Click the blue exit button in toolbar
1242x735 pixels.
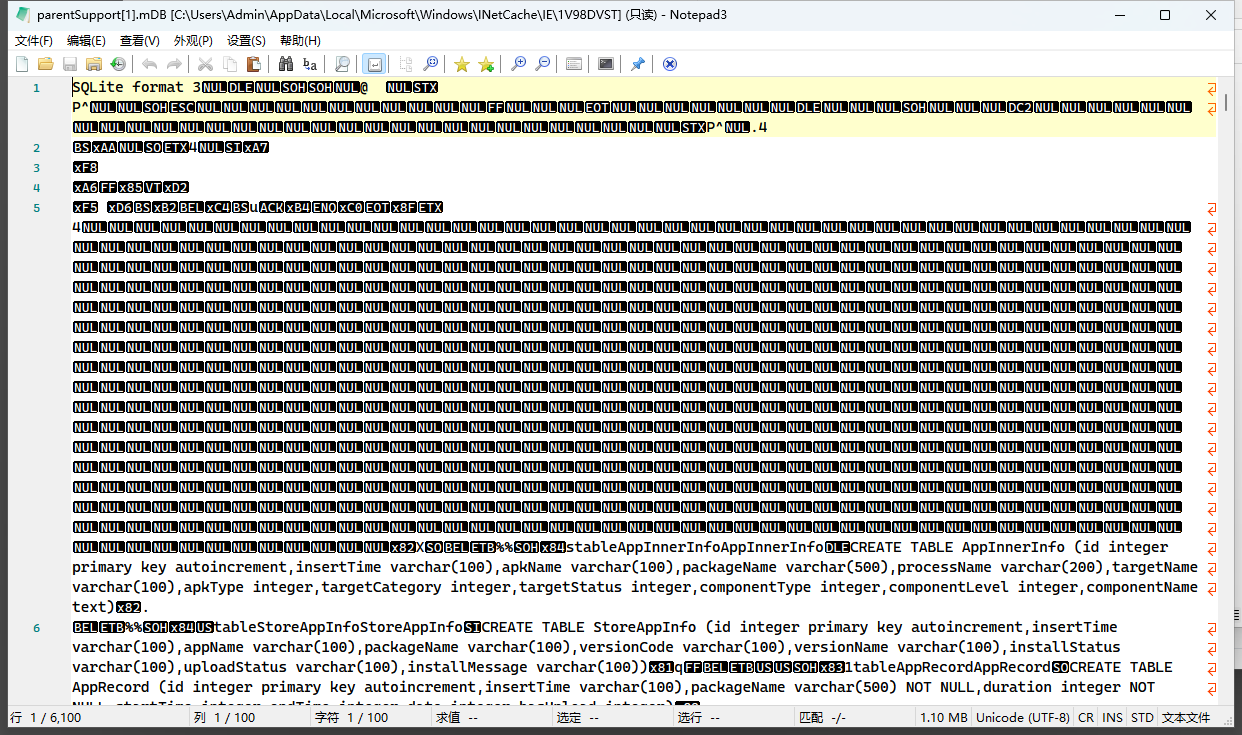click(670, 64)
